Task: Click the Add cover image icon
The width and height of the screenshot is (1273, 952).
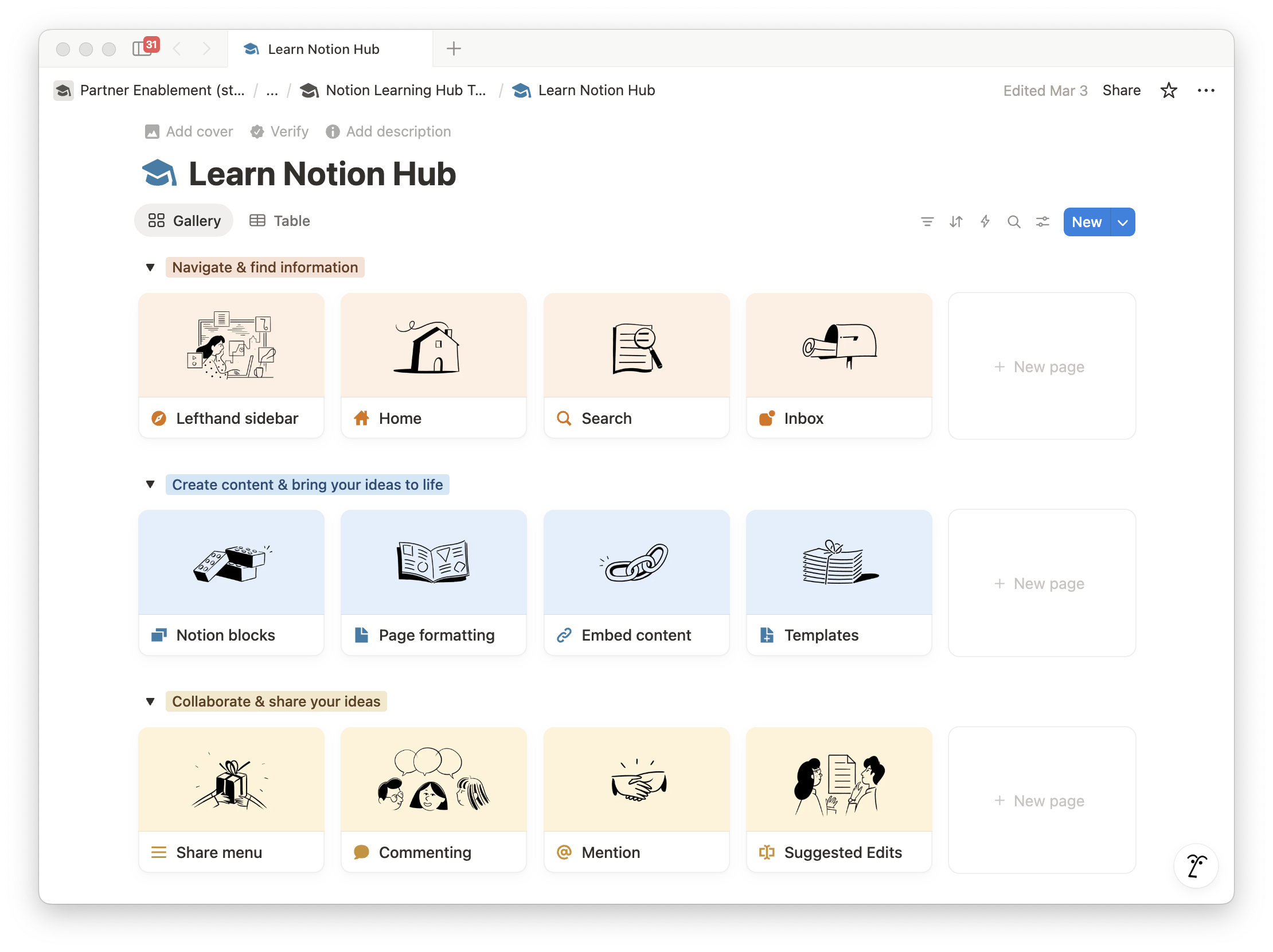Action: 152,131
